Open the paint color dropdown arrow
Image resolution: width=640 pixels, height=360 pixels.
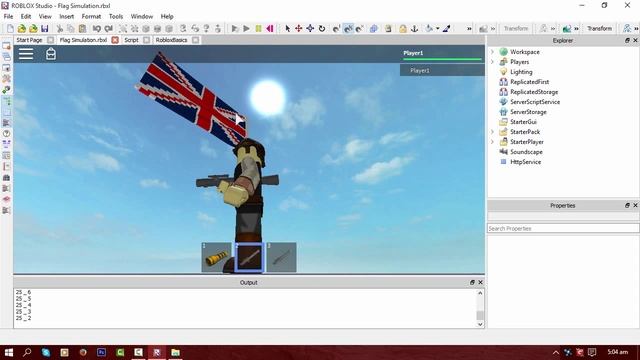click(x=437, y=29)
